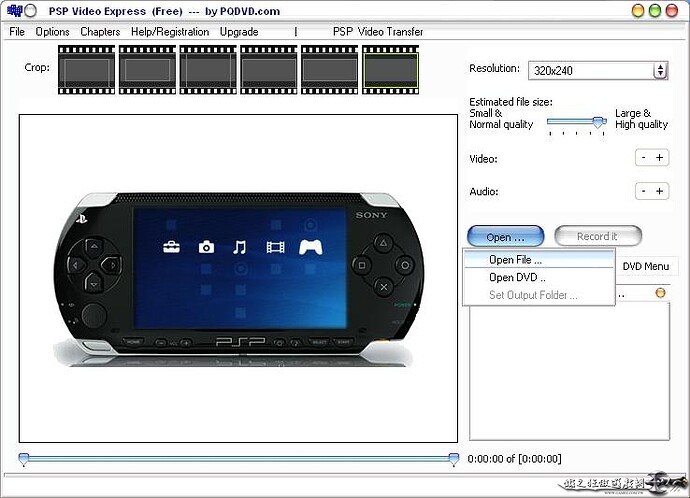Open PSP Video Transfer menu item
This screenshot has height=498, width=690.
coord(378,32)
